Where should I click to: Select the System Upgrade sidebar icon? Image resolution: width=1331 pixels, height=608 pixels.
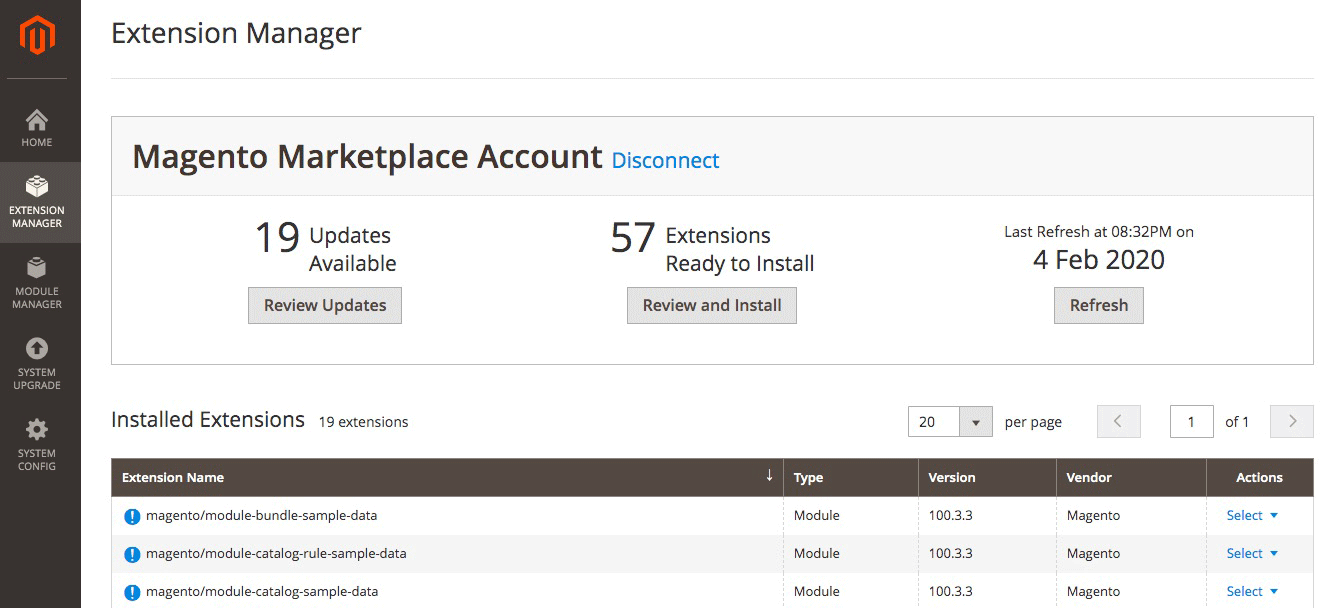click(37, 364)
